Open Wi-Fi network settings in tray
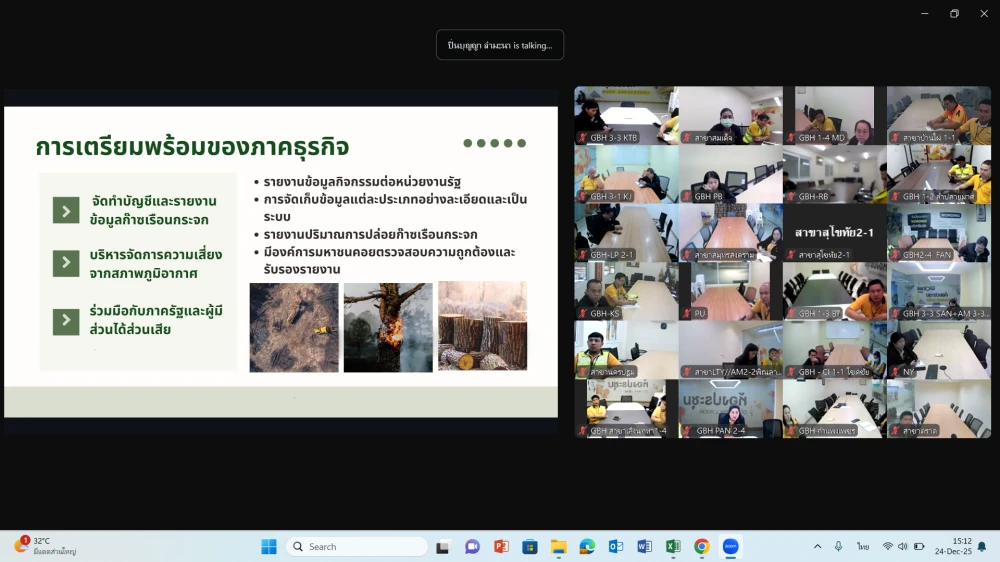The image size is (1000, 562). coord(887,547)
